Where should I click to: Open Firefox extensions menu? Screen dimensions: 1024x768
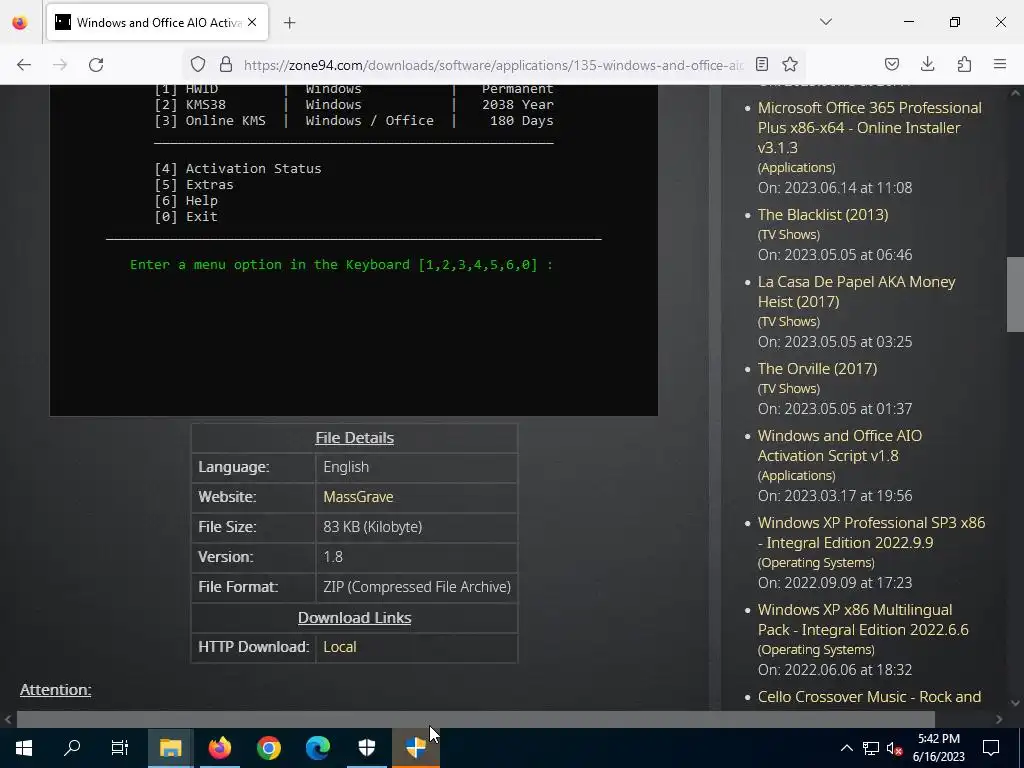(964, 64)
